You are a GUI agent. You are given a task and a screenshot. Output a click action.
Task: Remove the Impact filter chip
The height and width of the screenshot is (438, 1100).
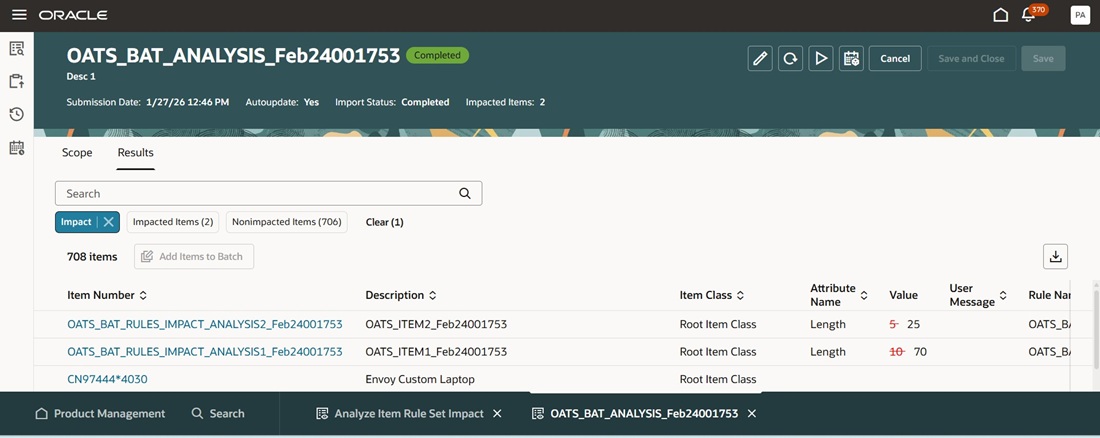point(108,222)
